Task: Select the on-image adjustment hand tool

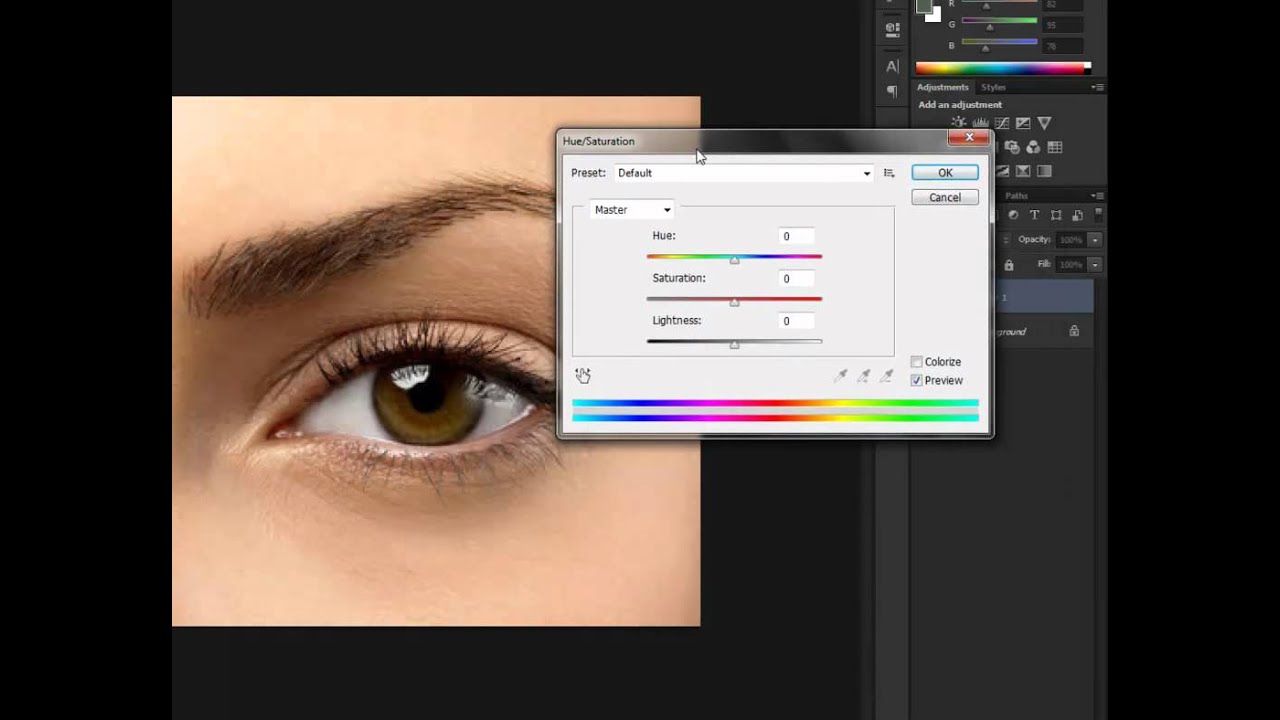Action: 583,376
